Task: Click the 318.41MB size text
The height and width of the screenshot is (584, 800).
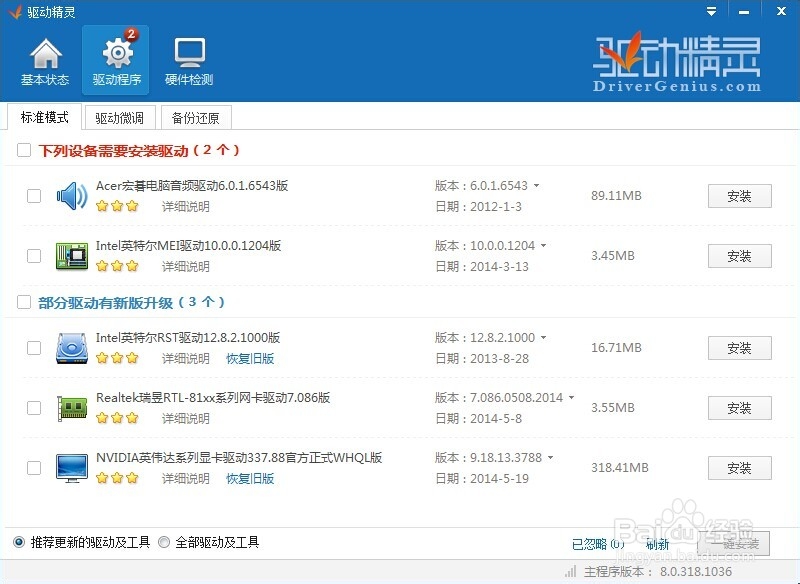Action: point(619,468)
